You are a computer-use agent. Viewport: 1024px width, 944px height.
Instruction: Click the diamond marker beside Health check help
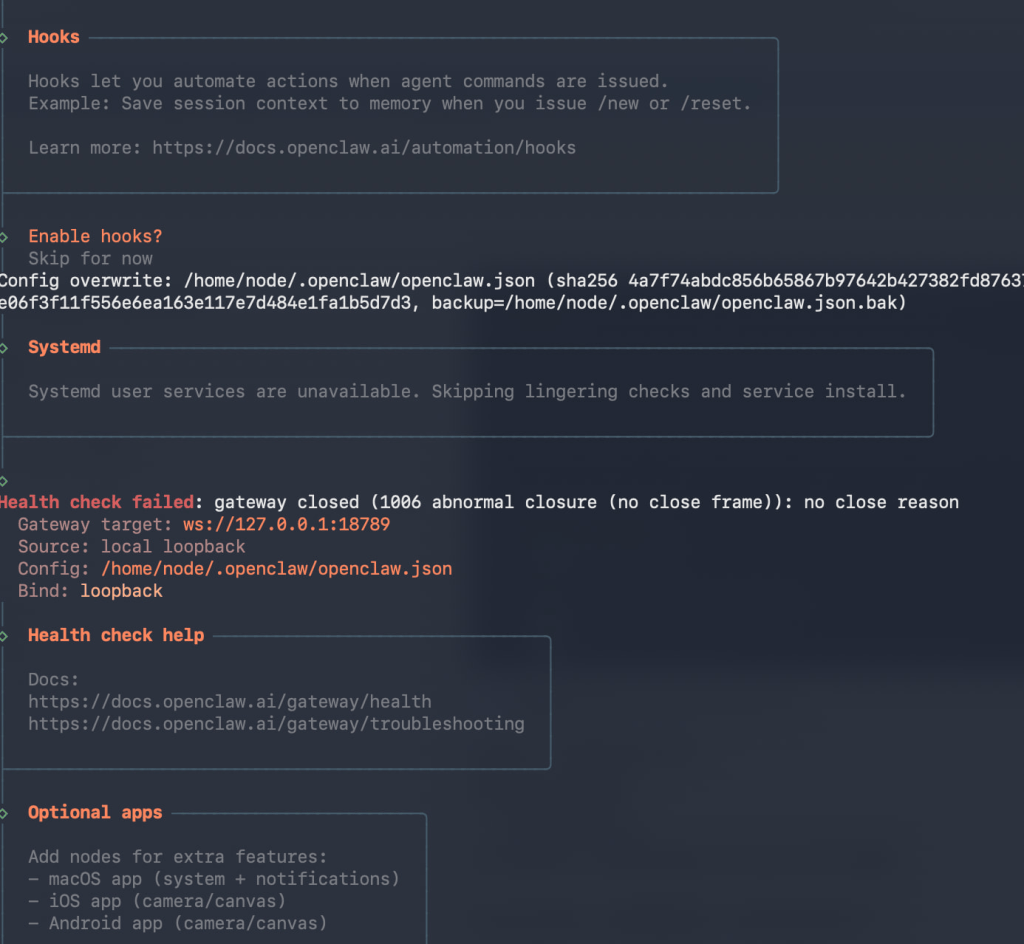pos(4,636)
